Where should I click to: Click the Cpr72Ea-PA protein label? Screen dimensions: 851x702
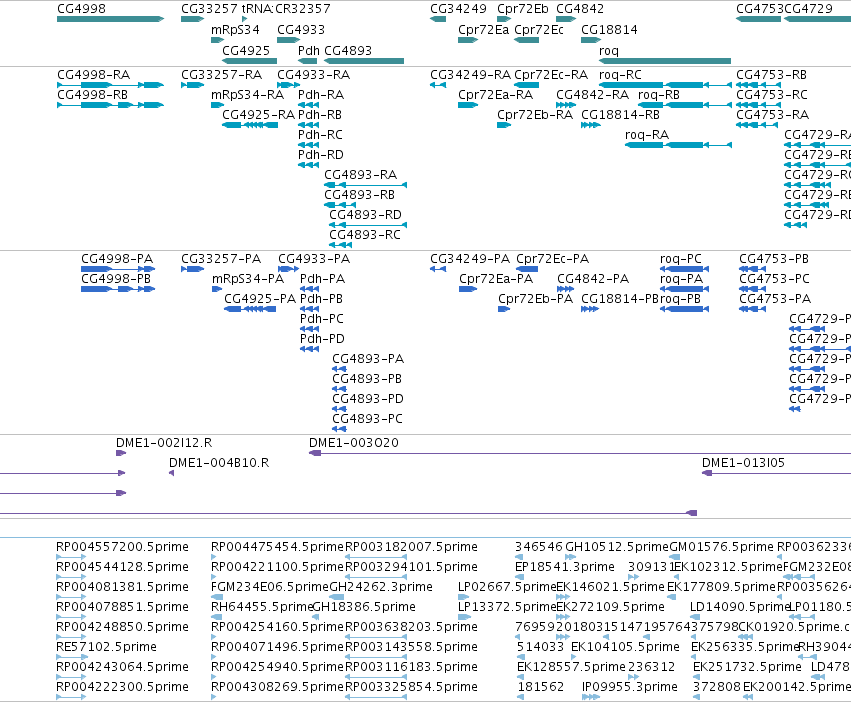pos(496,279)
